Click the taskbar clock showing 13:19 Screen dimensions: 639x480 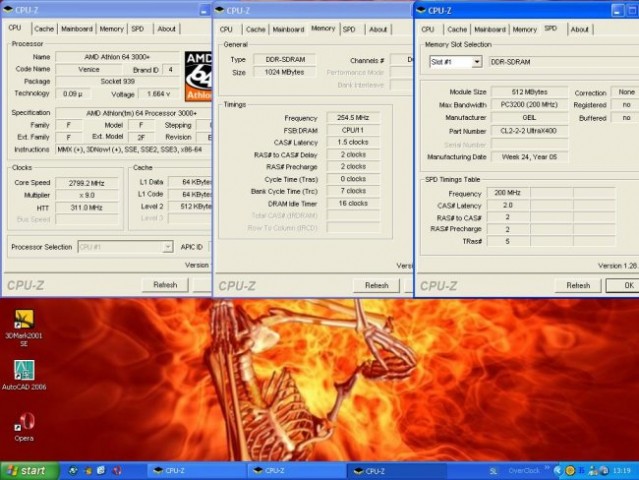pos(621,471)
